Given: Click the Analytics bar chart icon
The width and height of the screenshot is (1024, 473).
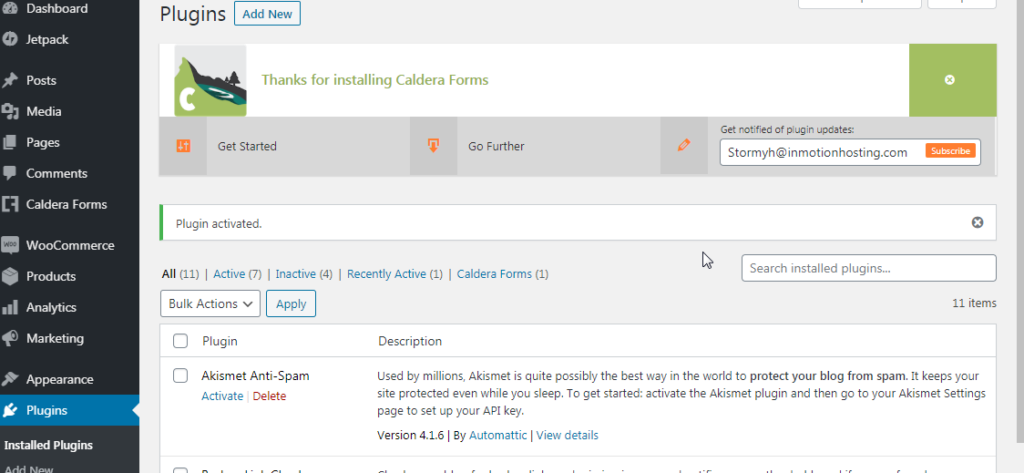Looking at the screenshot, I should 11,307.
